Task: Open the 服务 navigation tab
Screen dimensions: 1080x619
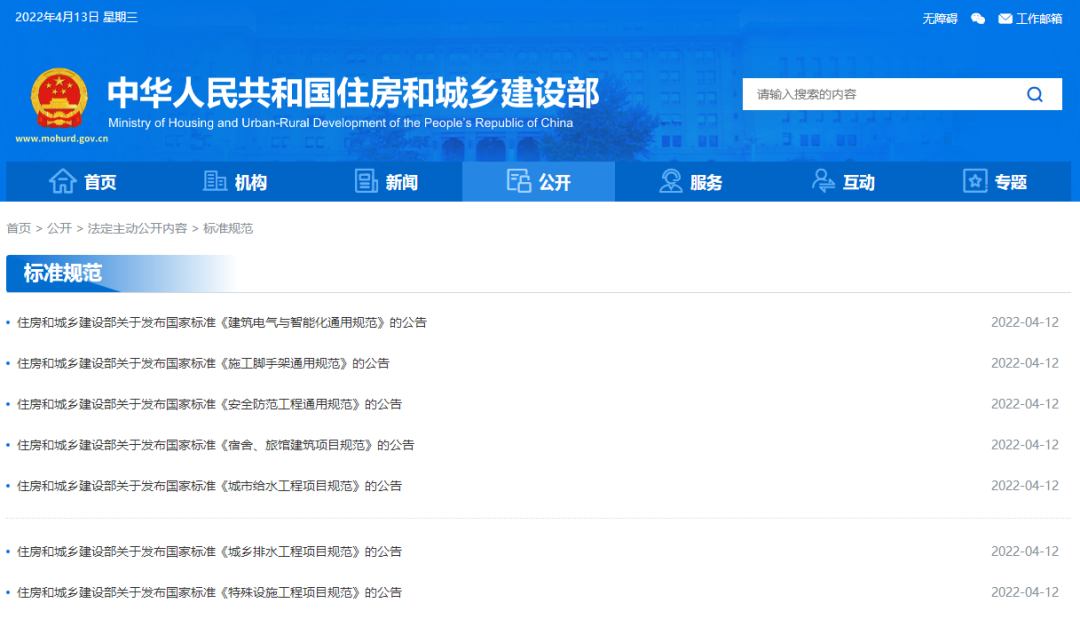Action: (x=691, y=182)
